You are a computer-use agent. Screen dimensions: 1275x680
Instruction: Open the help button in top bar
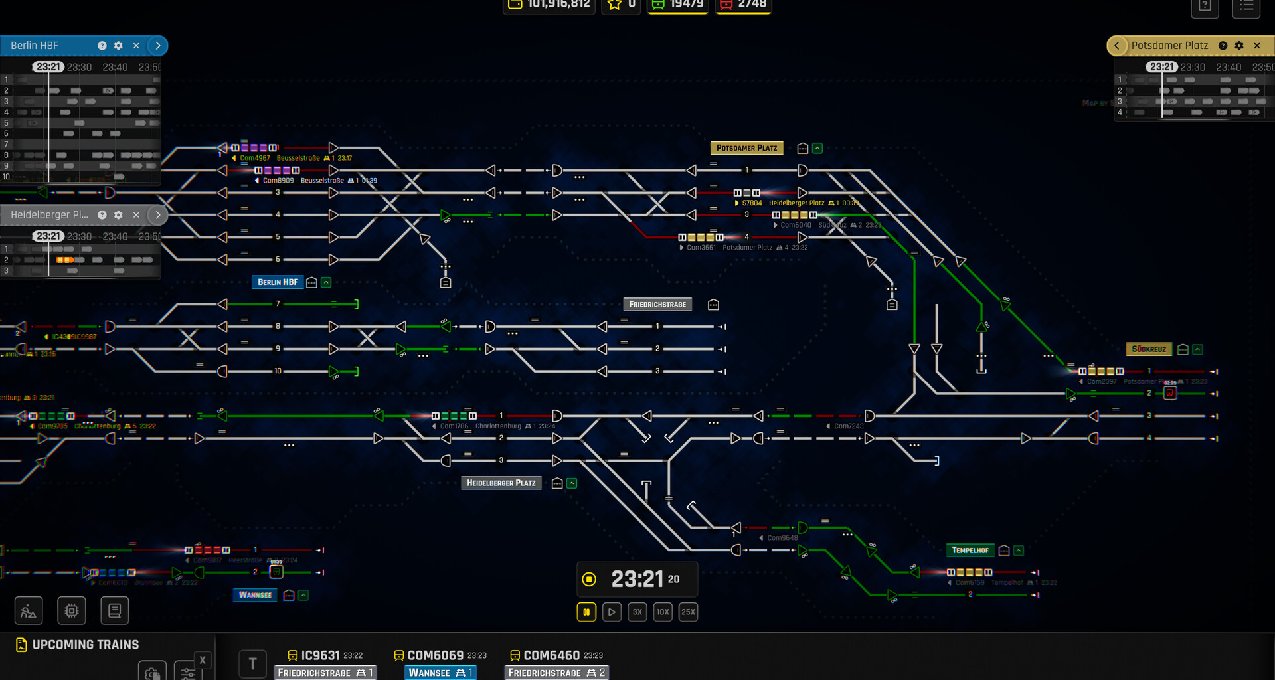pos(1205,6)
